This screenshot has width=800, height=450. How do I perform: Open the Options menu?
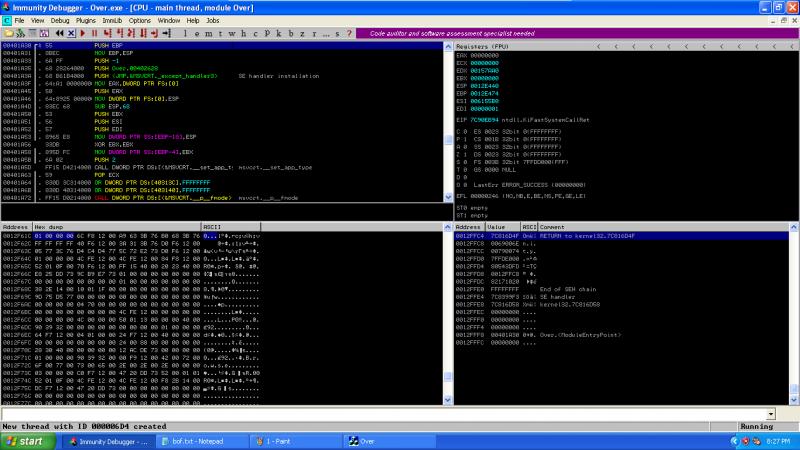pos(139,21)
